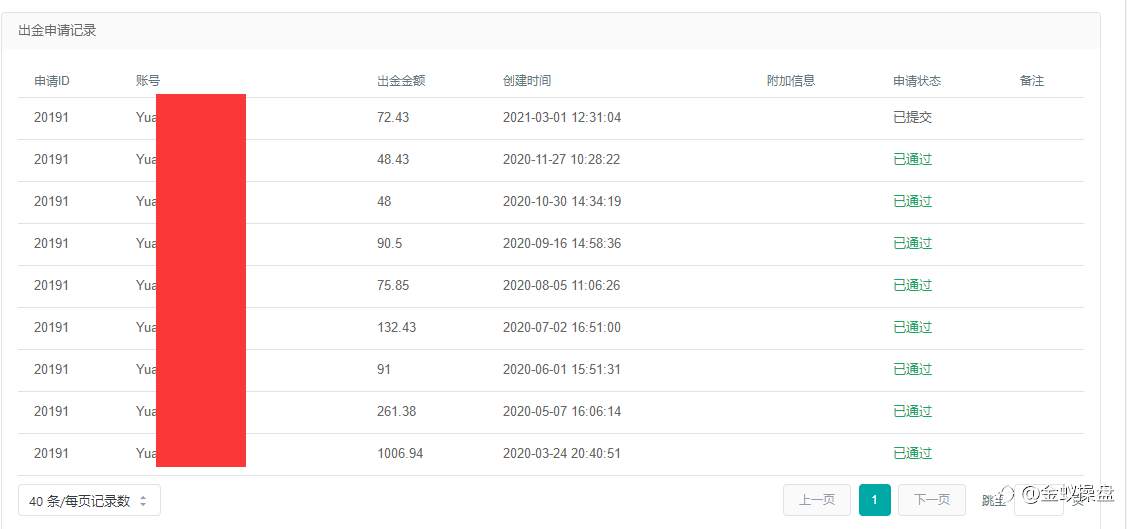Select the amount cell 90.5
1127x529 pixels.
click(390, 244)
